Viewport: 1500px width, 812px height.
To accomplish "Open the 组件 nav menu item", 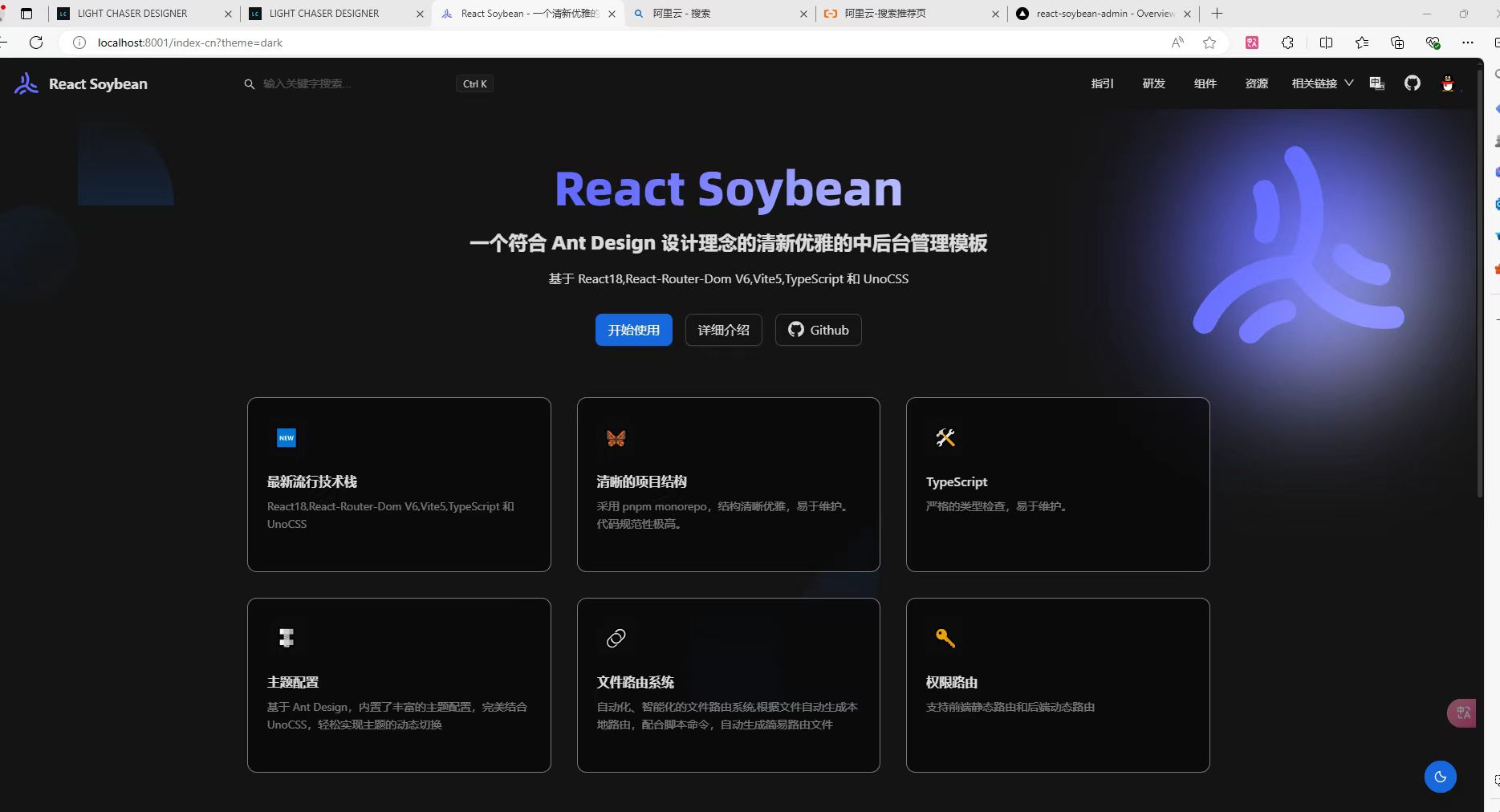I will 1205,83.
